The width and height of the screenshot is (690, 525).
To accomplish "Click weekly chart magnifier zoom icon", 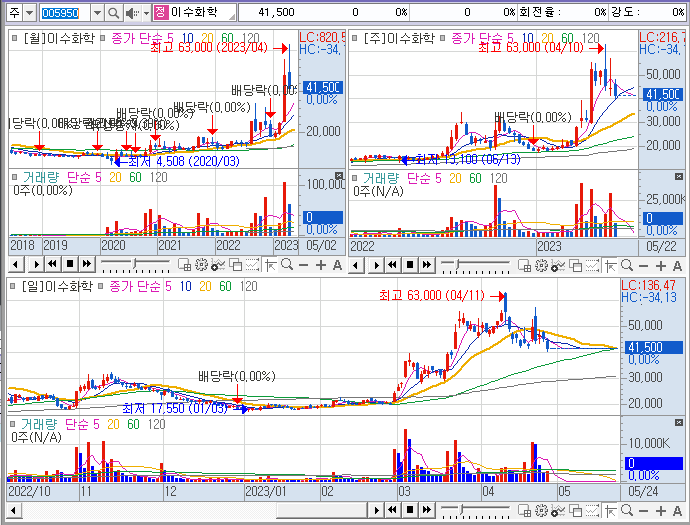I will [627, 265].
